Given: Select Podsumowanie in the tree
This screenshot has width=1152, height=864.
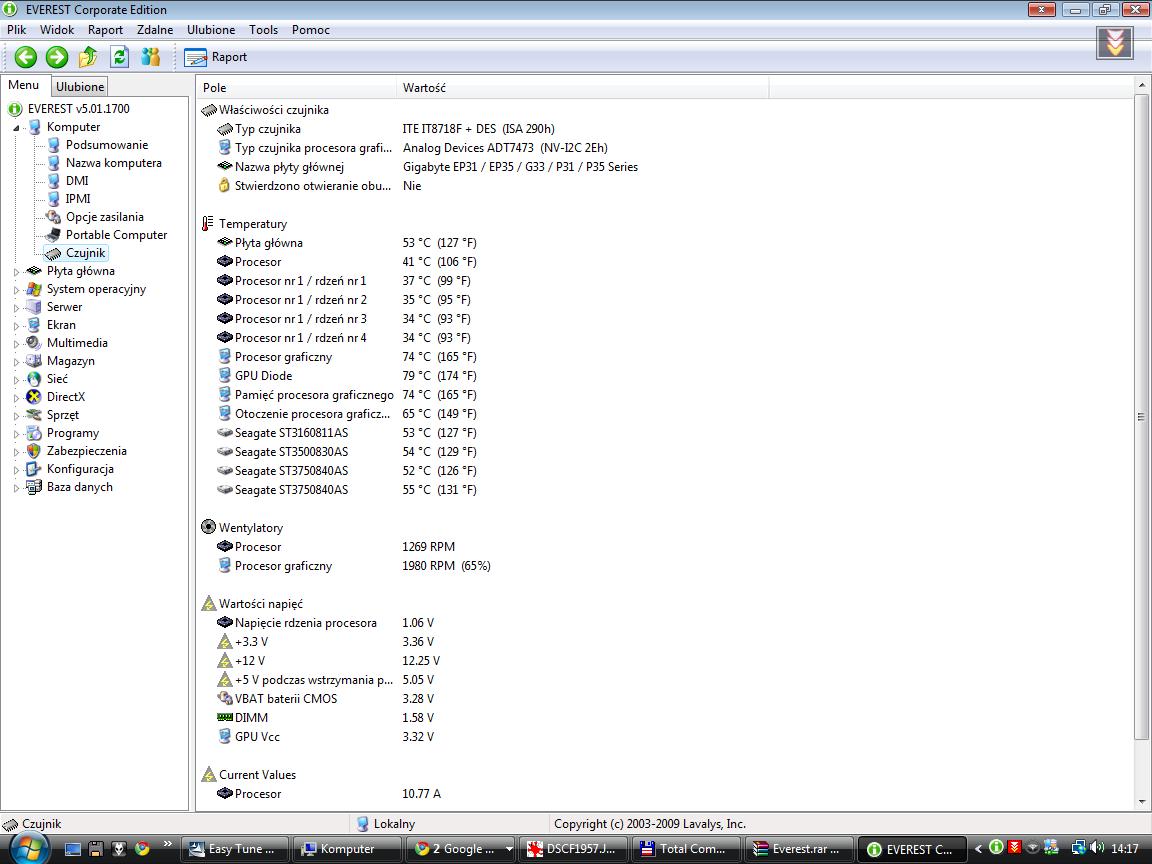Looking at the screenshot, I should [x=107, y=145].
